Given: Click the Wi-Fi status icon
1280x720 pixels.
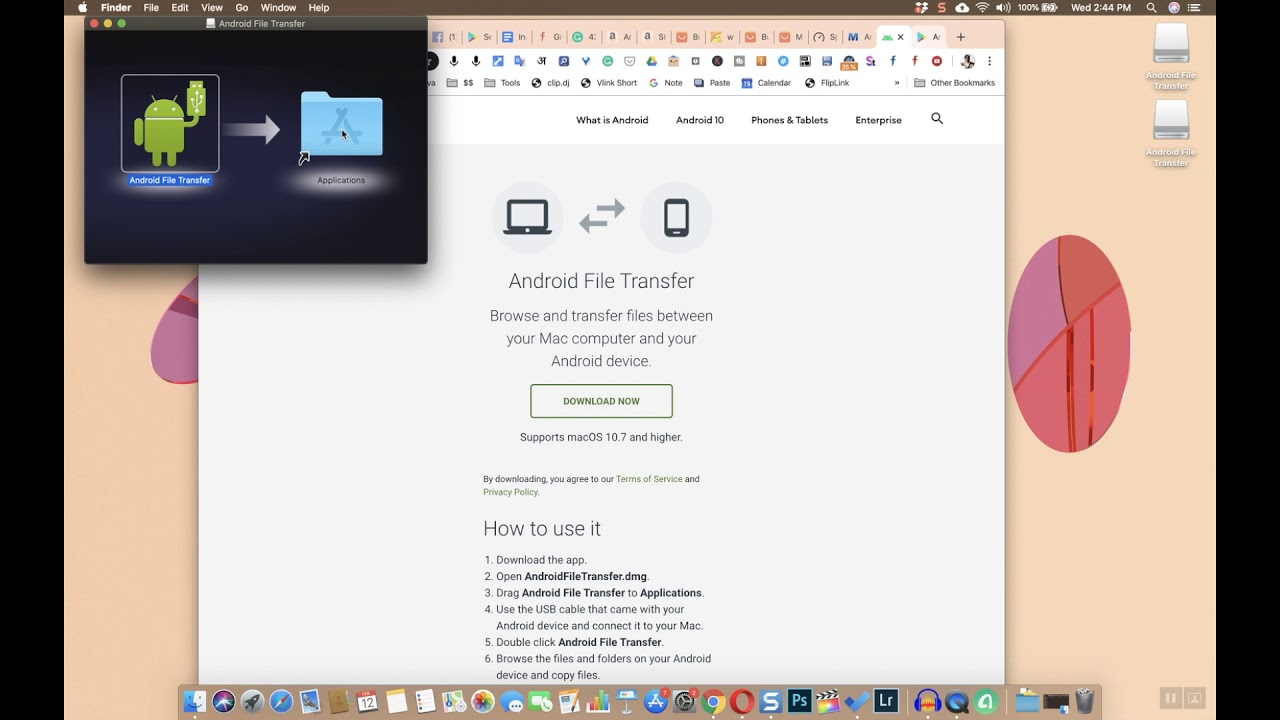Looking at the screenshot, I should 982,7.
